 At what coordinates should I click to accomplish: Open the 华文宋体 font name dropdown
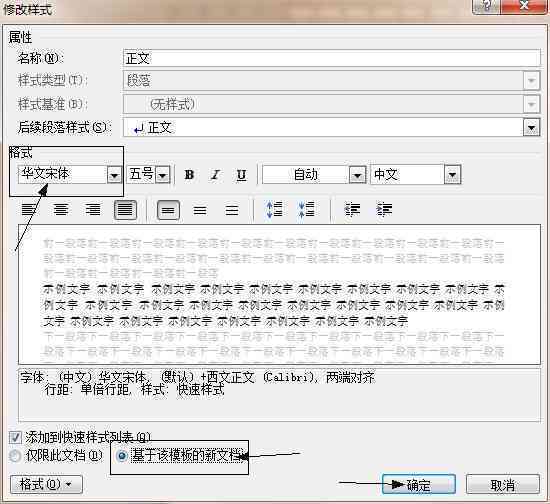point(114,175)
